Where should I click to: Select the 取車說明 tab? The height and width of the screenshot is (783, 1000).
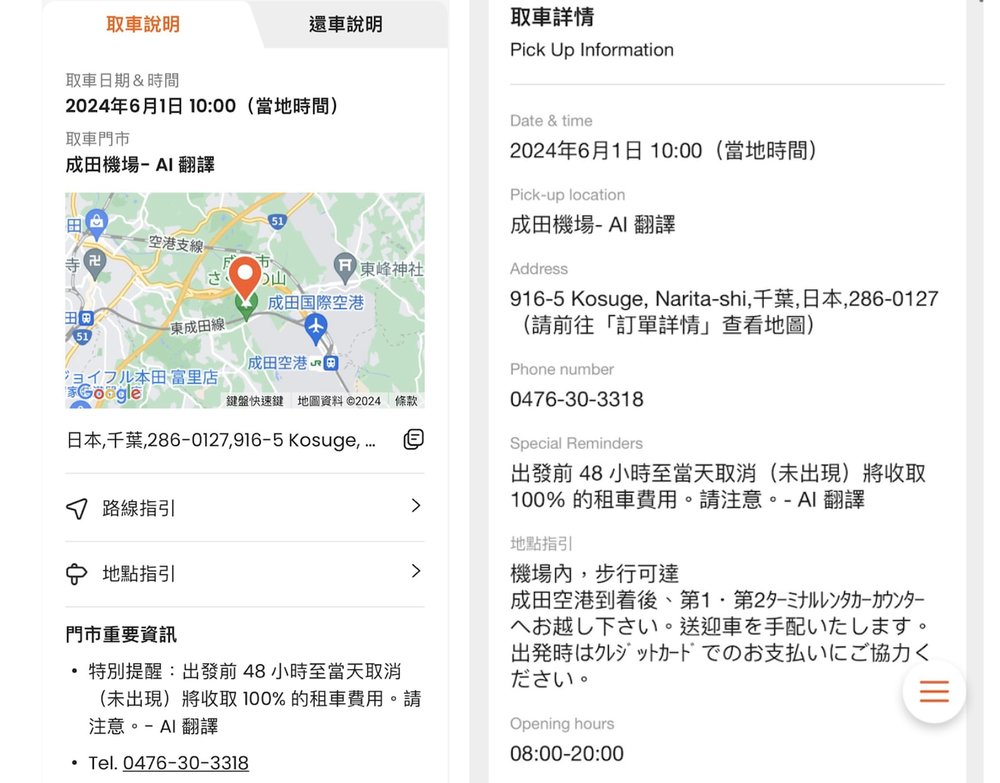tap(143, 24)
